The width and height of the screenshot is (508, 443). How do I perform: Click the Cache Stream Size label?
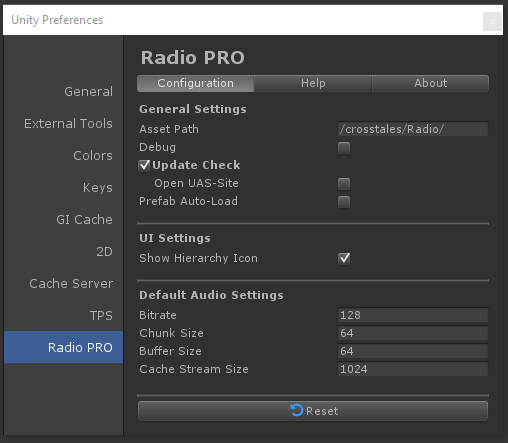click(194, 369)
